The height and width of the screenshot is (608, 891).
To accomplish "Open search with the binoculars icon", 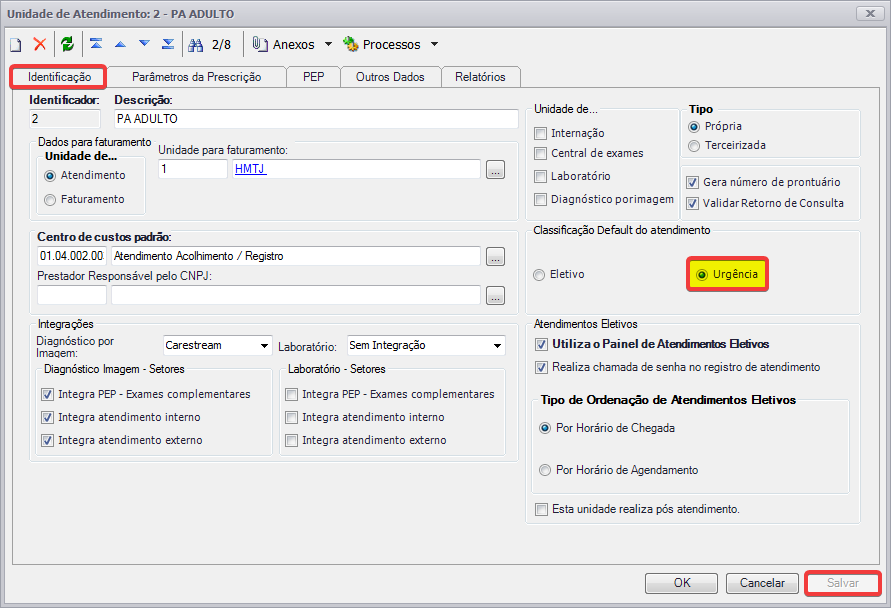I will pyautogui.click(x=195, y=45).
